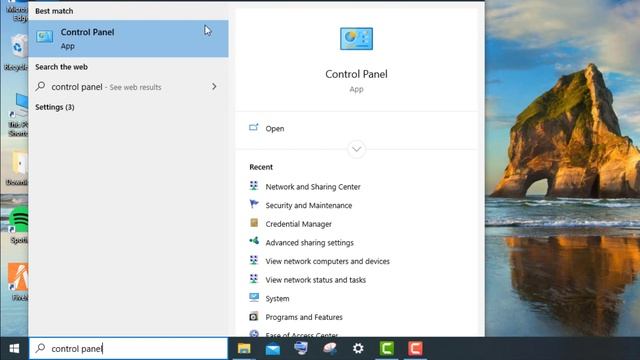The width and height of the screenshot is (640, 360).
Task: Click Open in the preview pane
Action: [x=275, y=129]
